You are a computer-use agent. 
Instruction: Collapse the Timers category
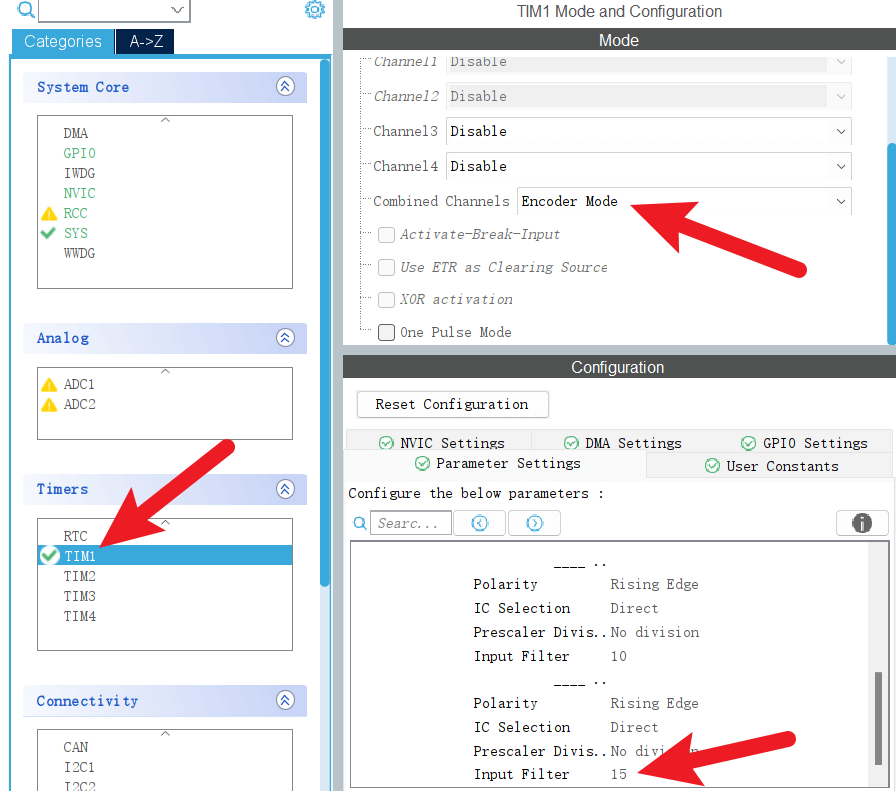285,489
